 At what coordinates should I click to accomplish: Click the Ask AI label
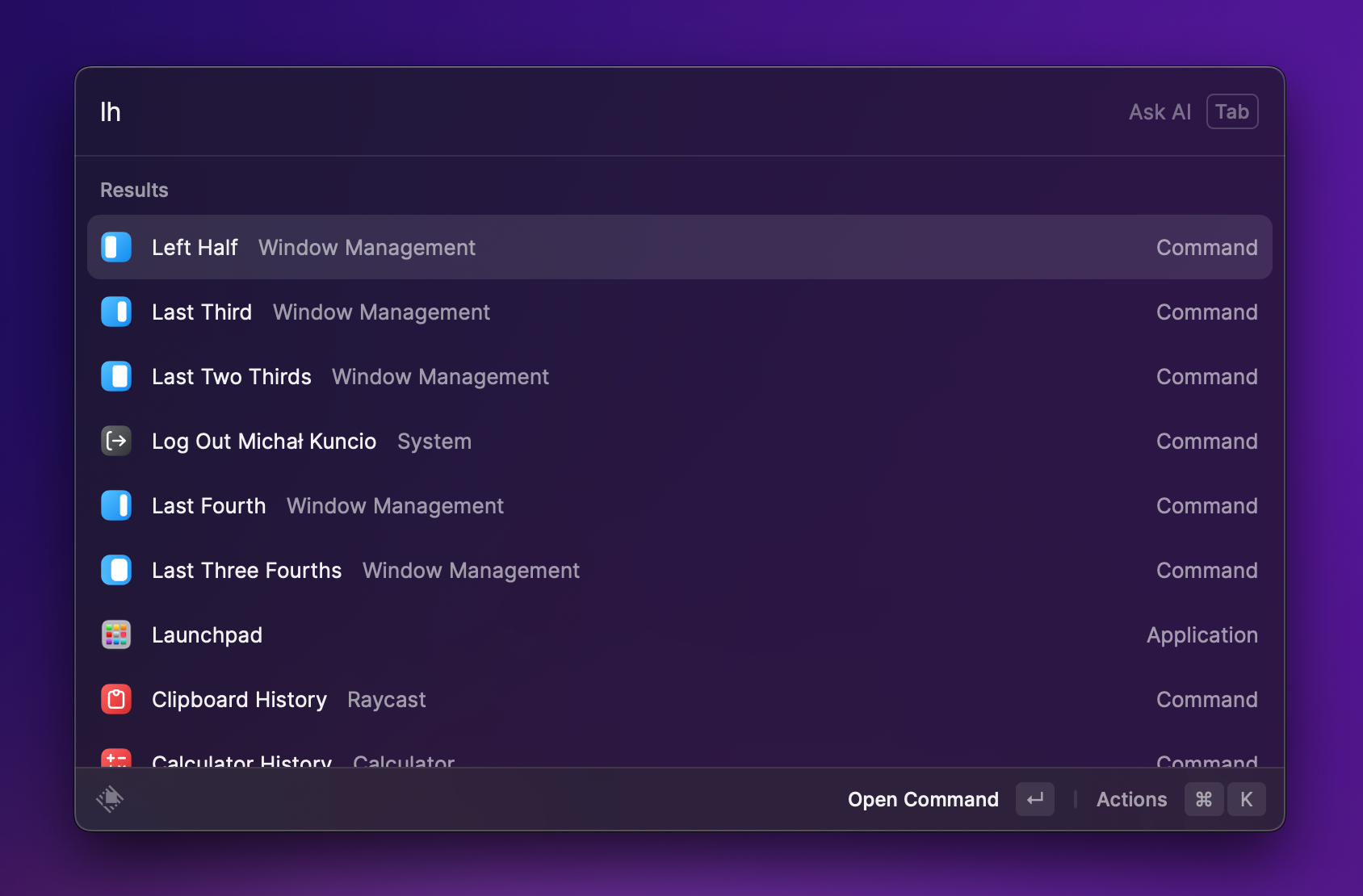point(1160,112)
